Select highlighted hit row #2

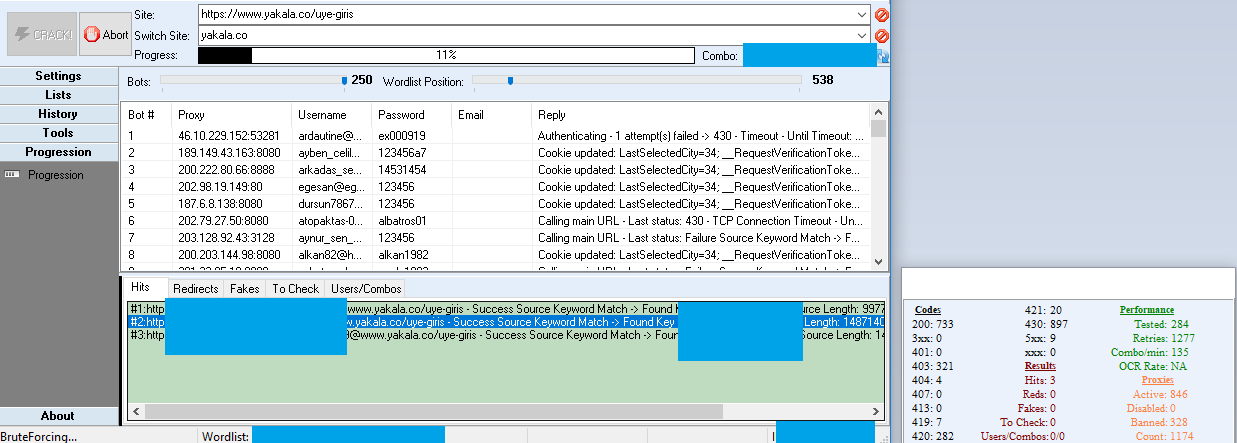[506, 322]
